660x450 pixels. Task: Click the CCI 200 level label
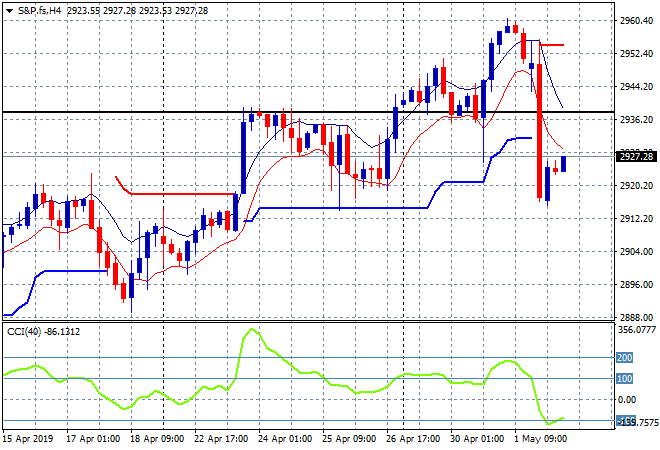click(x=624, y=358)
